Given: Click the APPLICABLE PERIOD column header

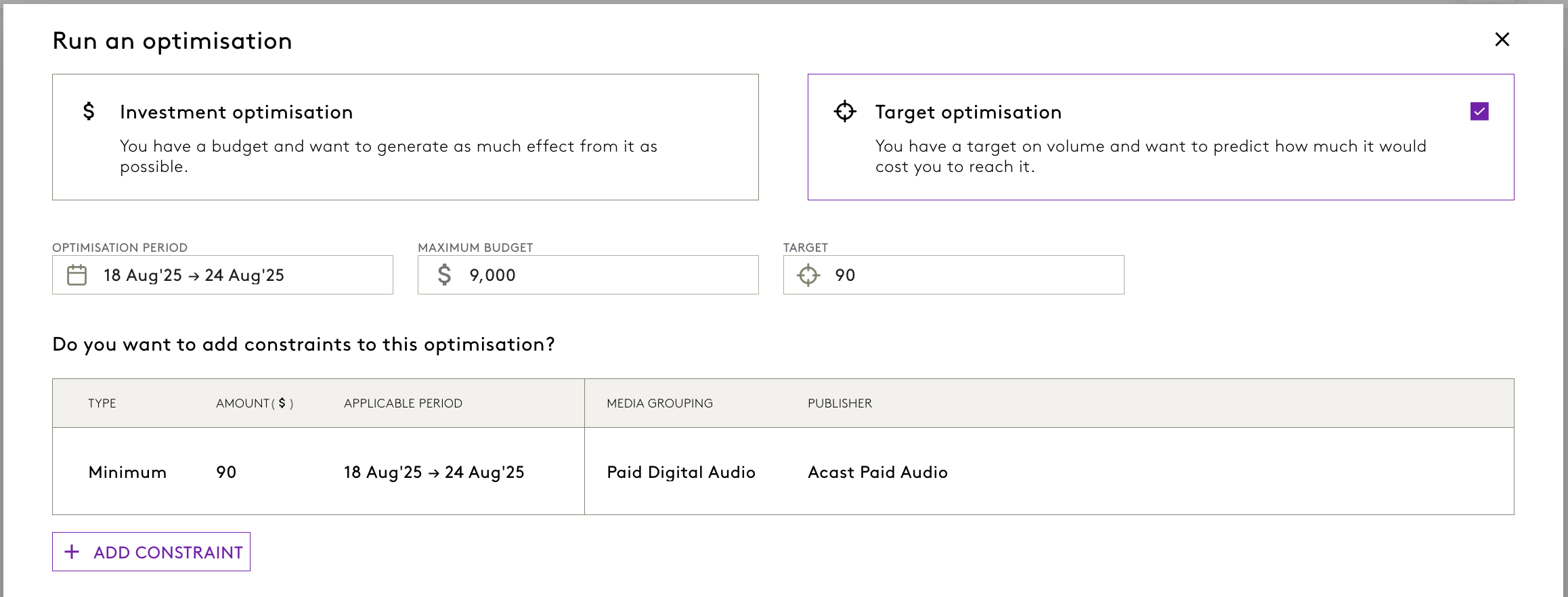Looking at the screenshot, I should (x=403, y=403).
